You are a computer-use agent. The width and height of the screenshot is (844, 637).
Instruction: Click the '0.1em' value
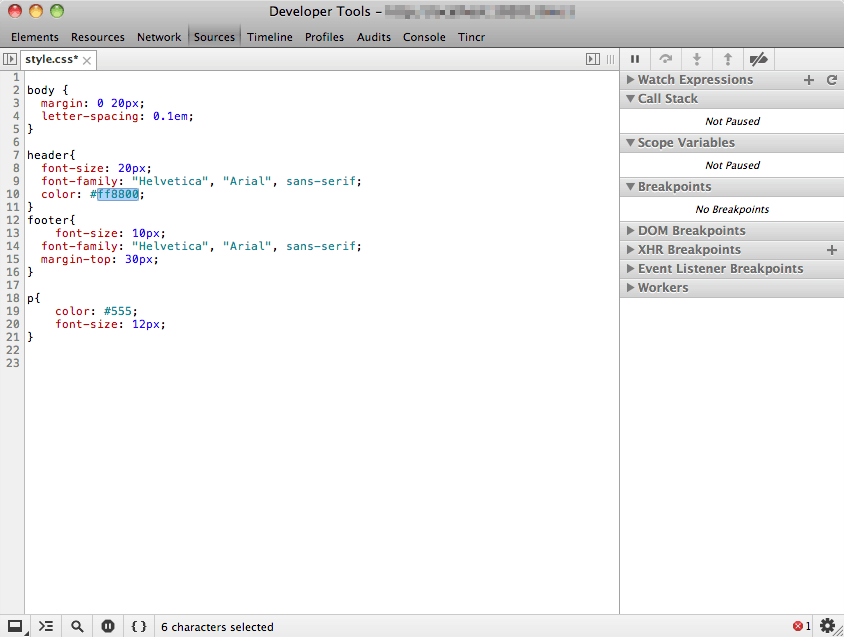[170, 116]
